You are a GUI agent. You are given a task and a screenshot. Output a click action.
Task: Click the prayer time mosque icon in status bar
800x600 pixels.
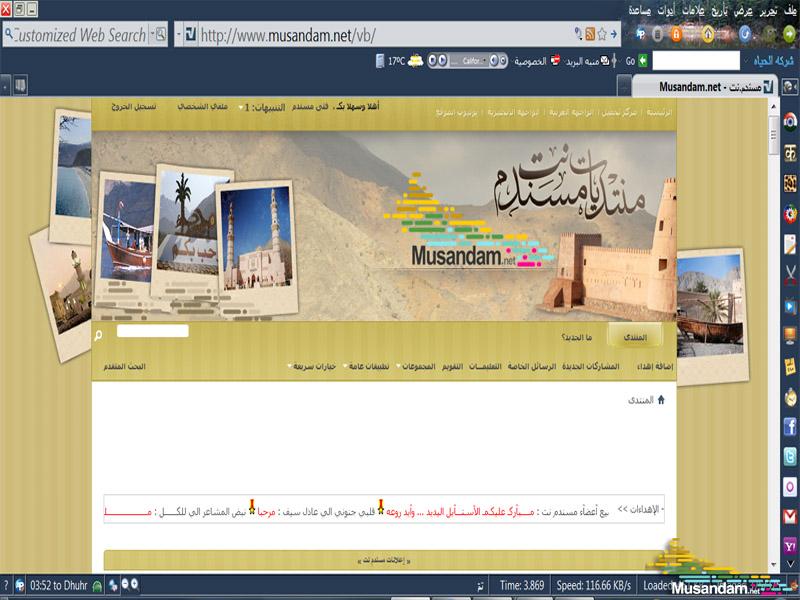pos(97,586)
